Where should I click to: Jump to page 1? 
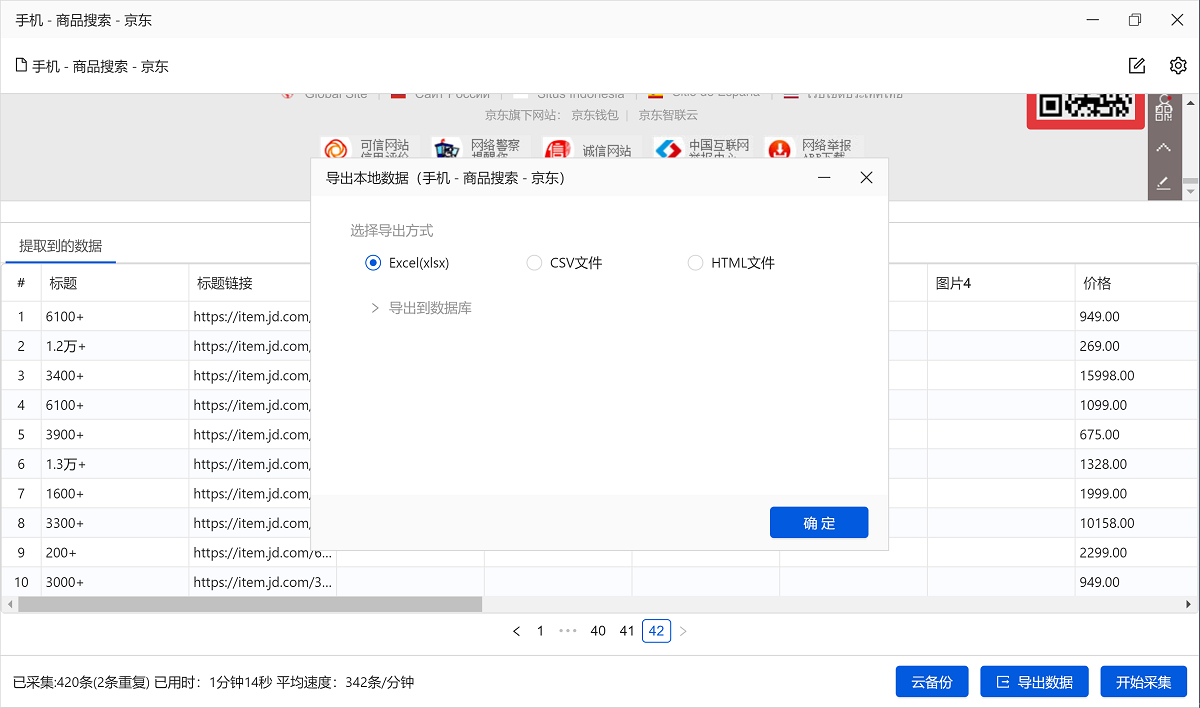tap(541, 631)
